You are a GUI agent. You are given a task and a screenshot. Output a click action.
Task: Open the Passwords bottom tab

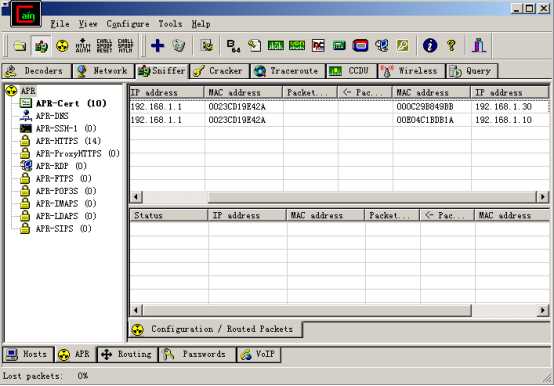click(x=197, y=354)
